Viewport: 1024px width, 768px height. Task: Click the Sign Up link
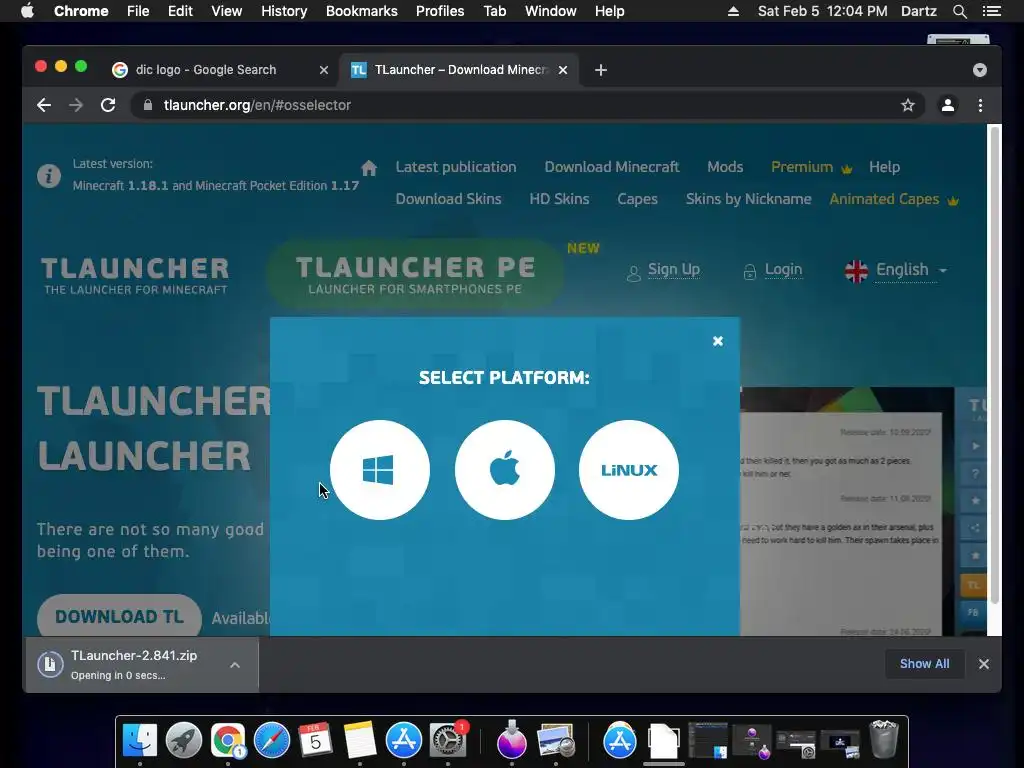pos(673,270)
